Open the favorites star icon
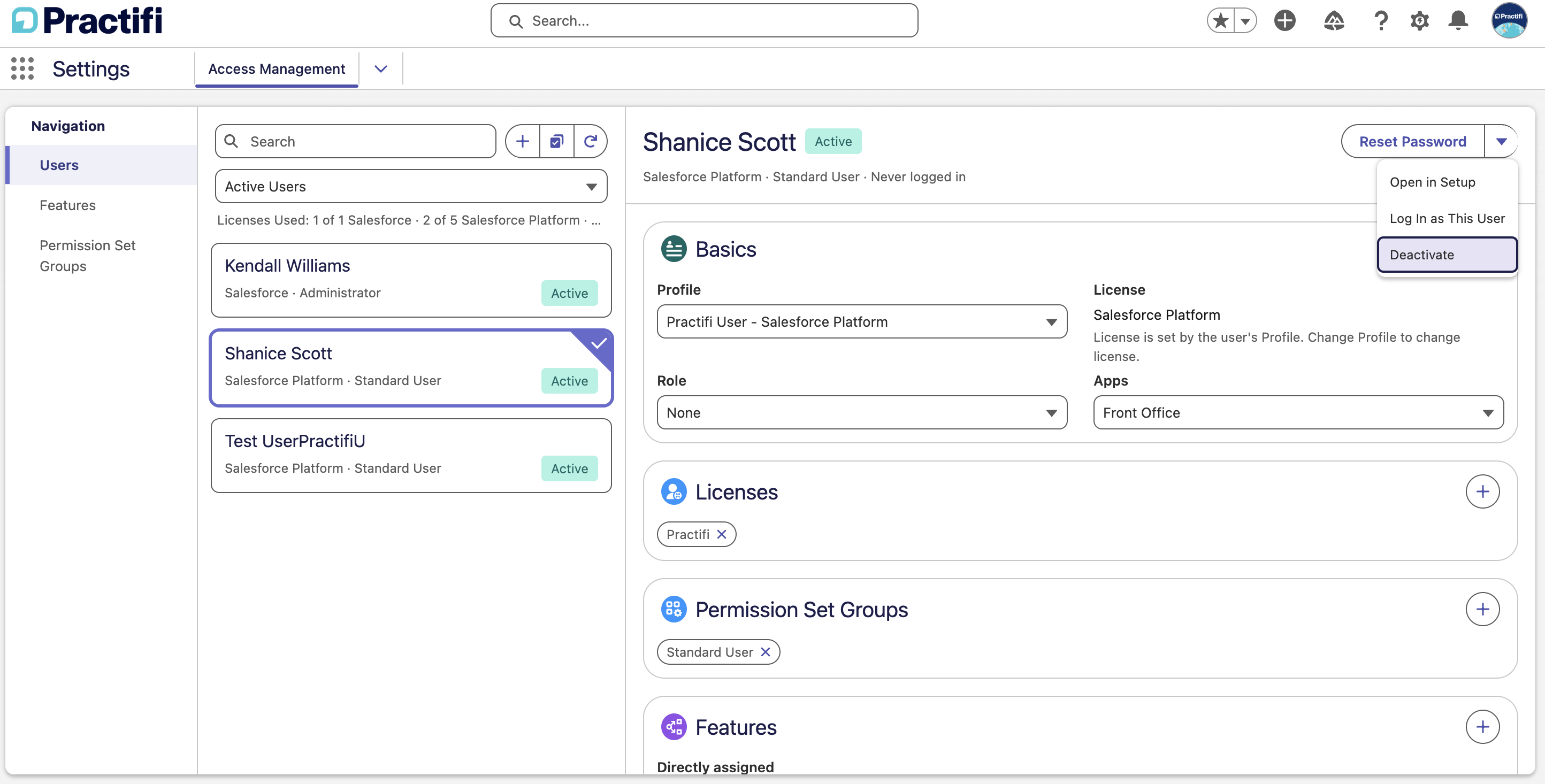This screenshot has width=1545, height=784. (1220, 21)
